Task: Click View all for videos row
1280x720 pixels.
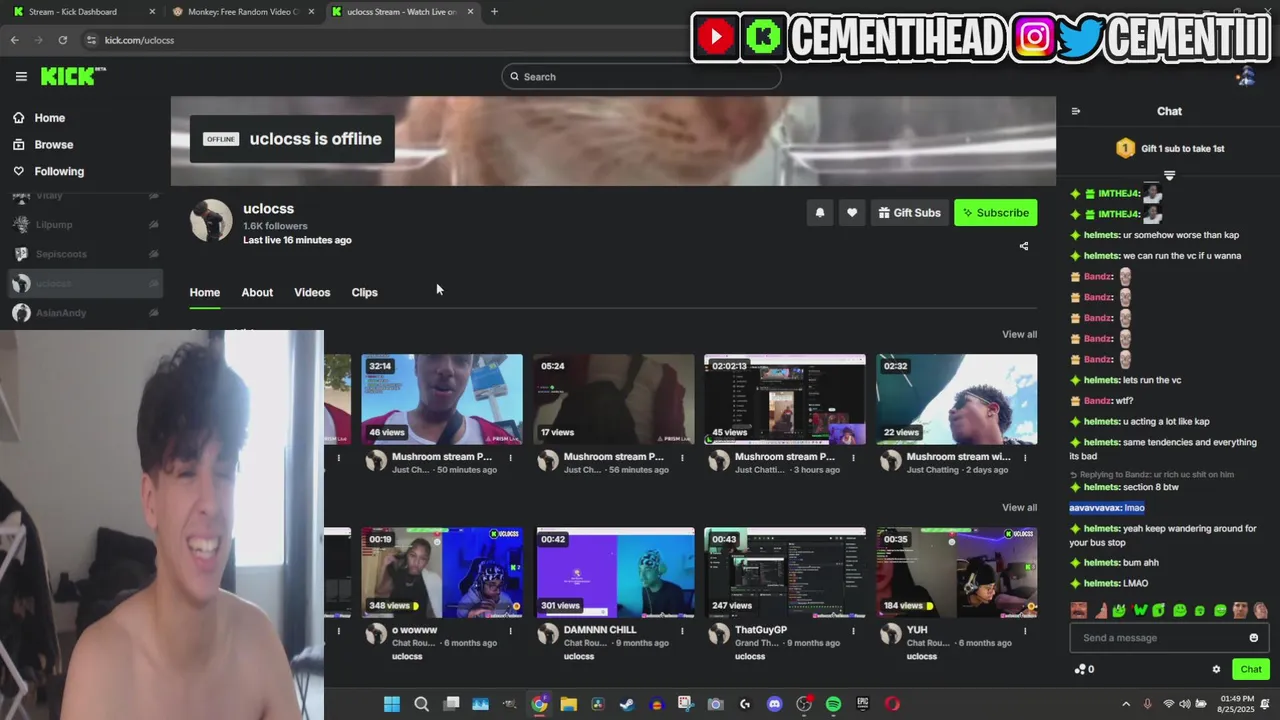Action: click(x=1019, y=334)
